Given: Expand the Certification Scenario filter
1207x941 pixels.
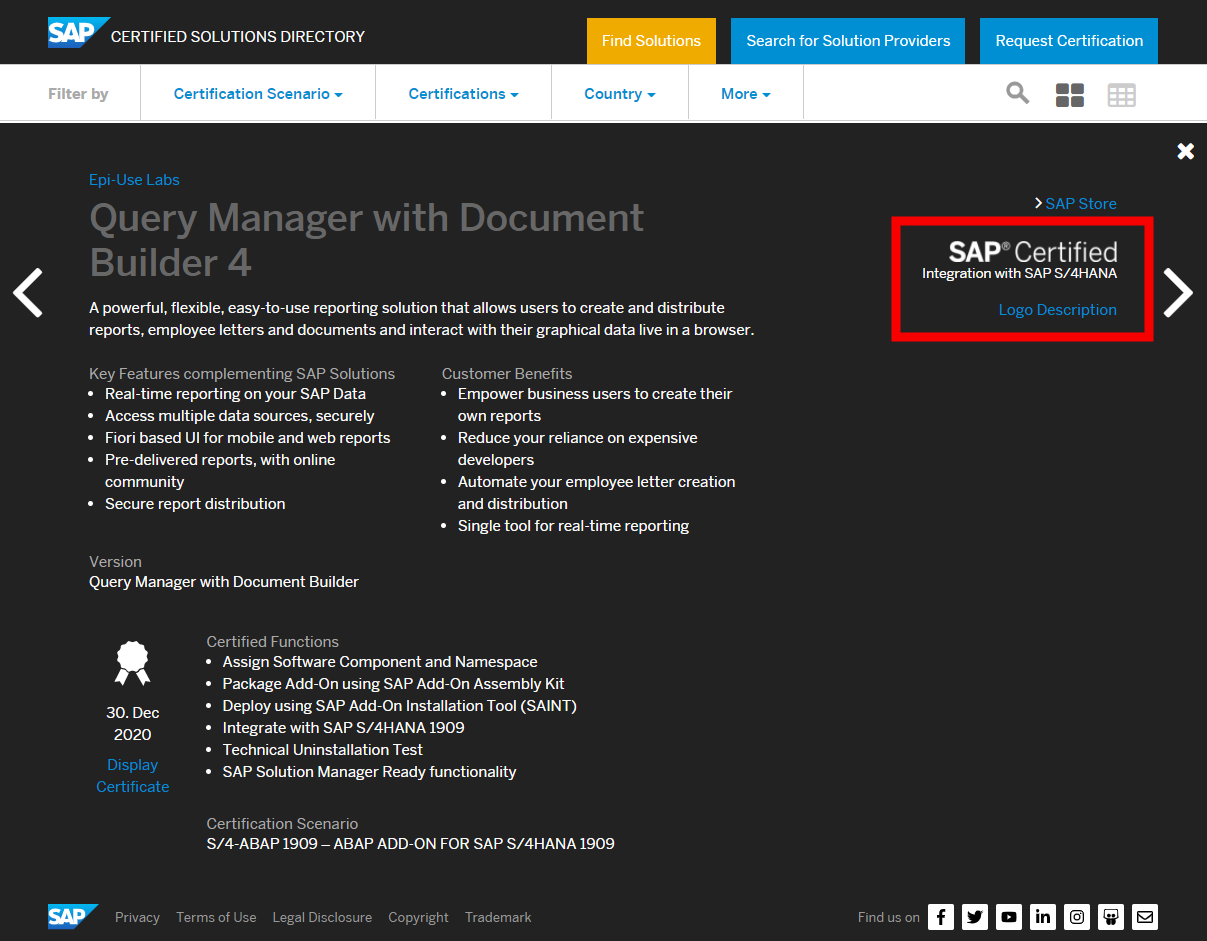Looking at the screenshot, I should tap(258, 94).
